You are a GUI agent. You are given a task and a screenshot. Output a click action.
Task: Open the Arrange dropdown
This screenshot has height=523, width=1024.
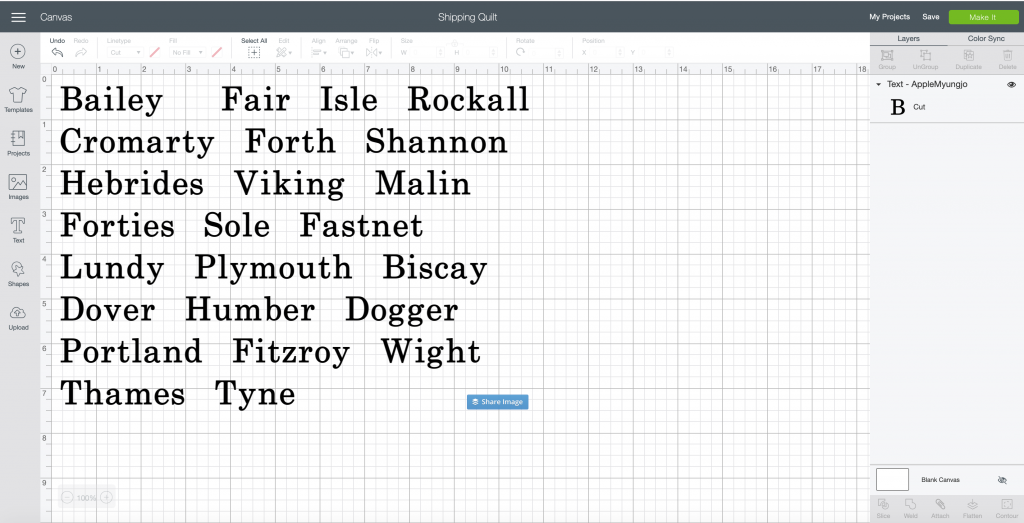click(x=346, y=52)
